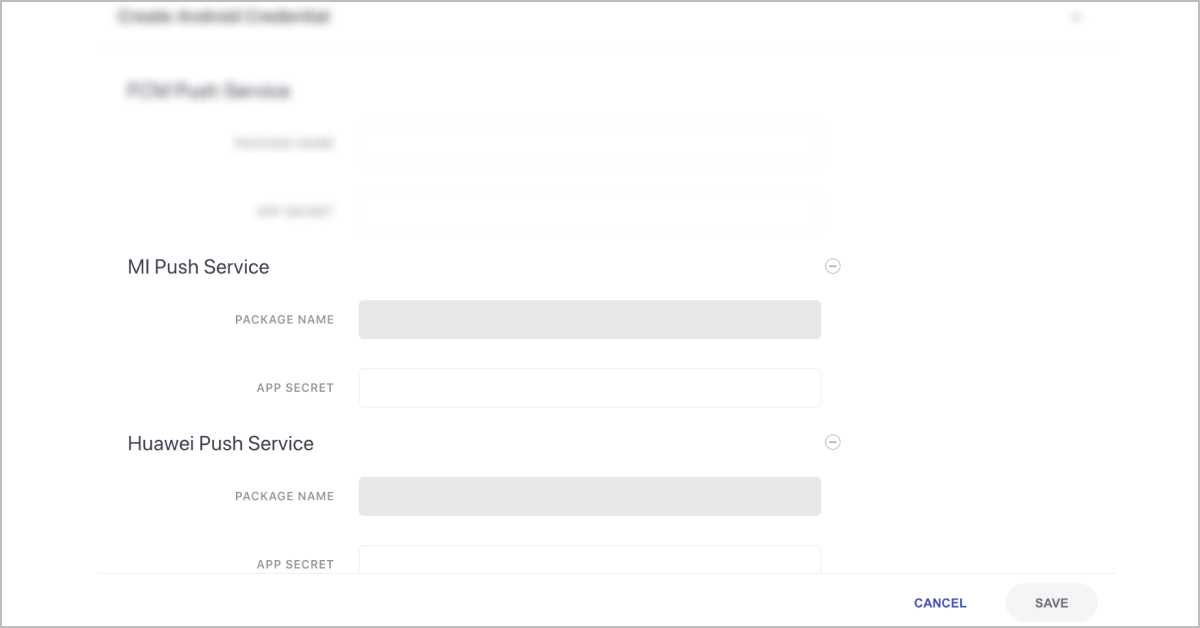Image resolution: width=1200 pixels, height=628 pixels.
Task: Click Package Name label under Huawei Push
Action: click(x=284, y=496)
